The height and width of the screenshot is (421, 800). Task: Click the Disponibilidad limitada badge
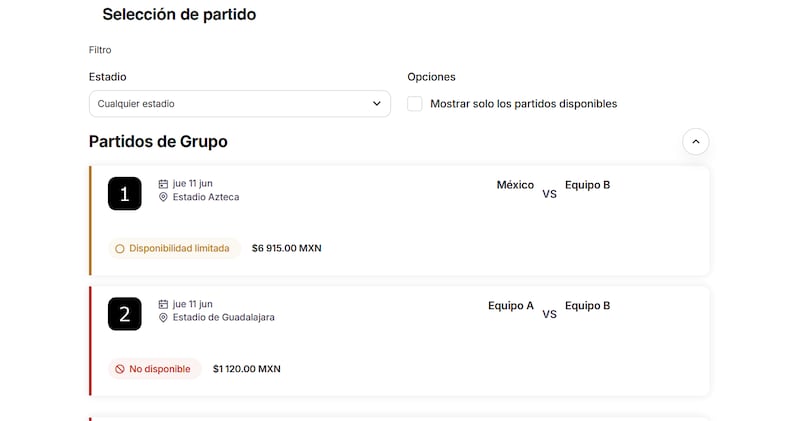175,248
